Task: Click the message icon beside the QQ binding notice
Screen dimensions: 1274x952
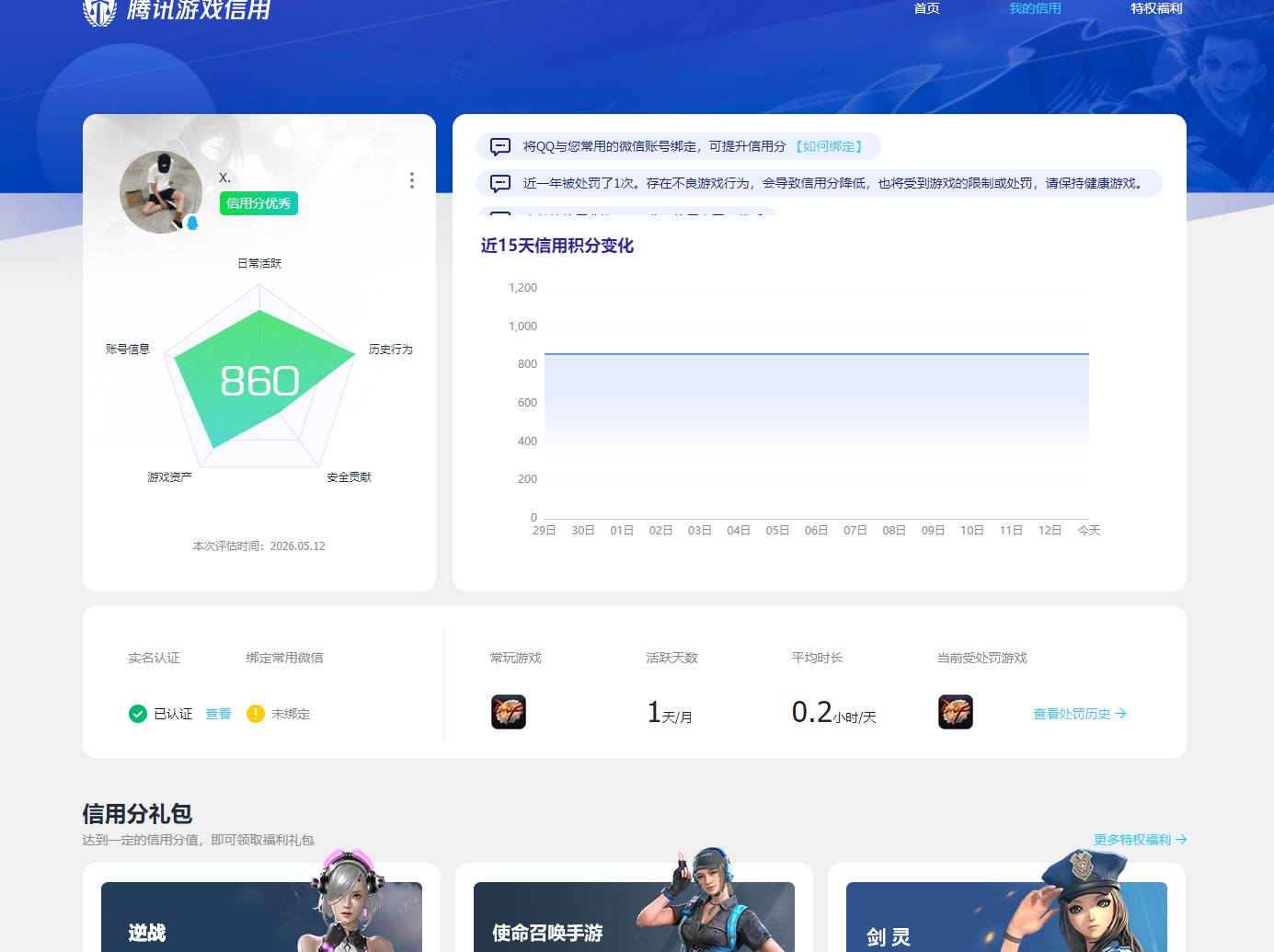Action: (x=500, y=146)
